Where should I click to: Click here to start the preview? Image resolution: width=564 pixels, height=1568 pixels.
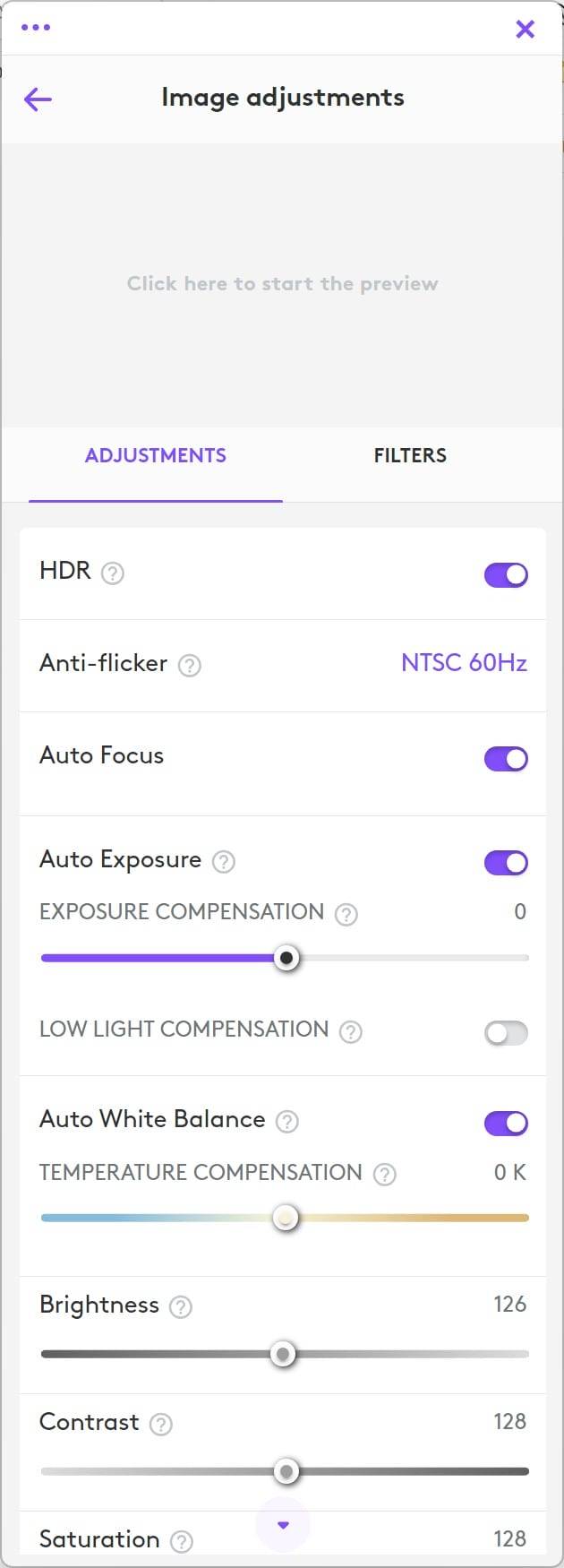[x=282, y=284]
